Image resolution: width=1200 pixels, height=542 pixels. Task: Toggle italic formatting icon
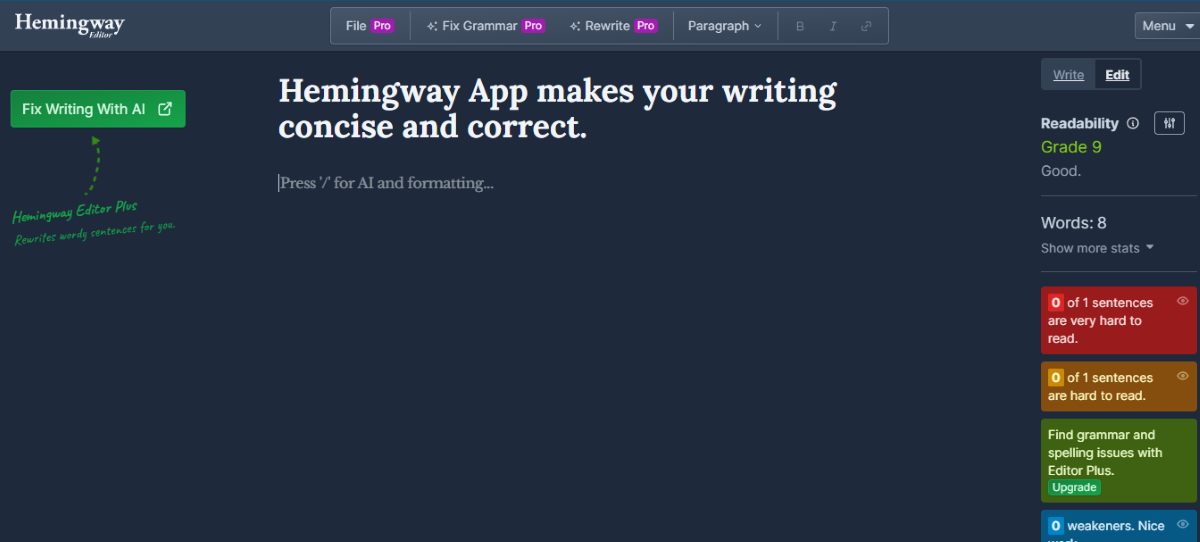pyautogui.click(x=833, y=26)
